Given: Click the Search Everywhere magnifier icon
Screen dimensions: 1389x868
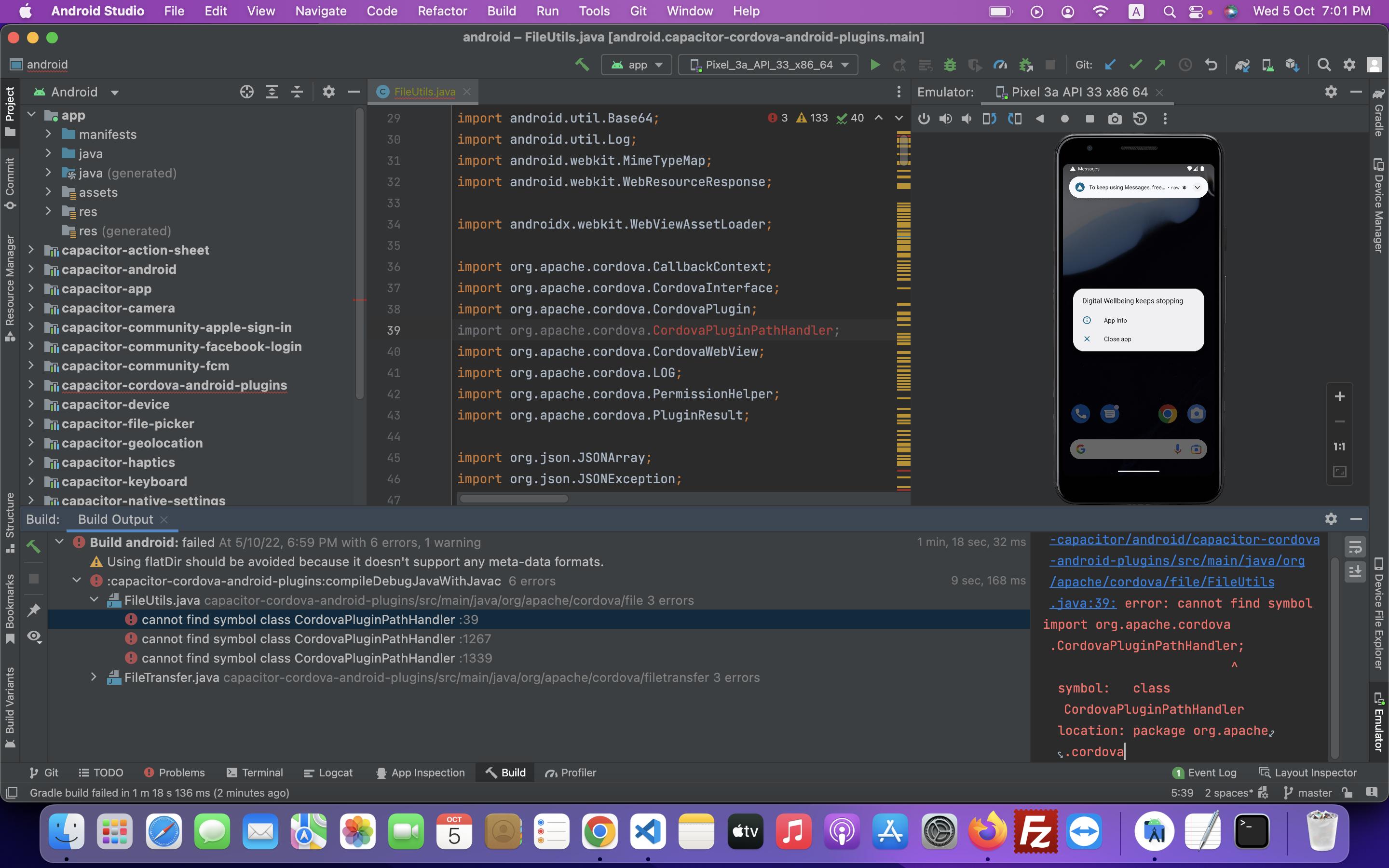Looking at the screenshot, I should (x=1323, y=65).
